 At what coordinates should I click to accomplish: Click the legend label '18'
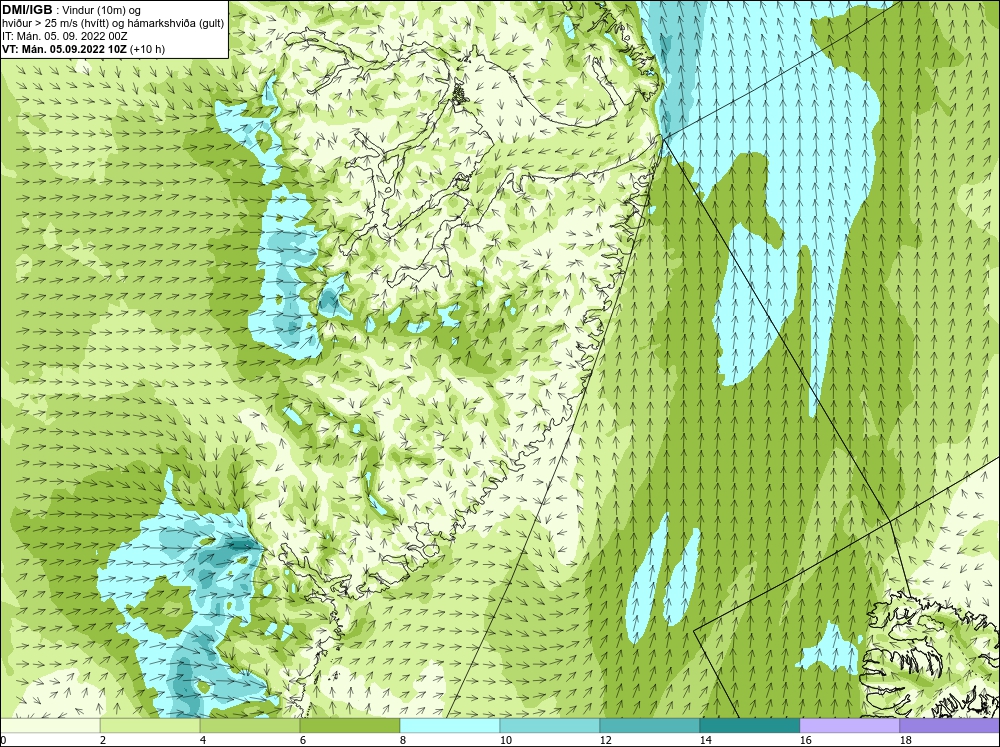[905, 740]
